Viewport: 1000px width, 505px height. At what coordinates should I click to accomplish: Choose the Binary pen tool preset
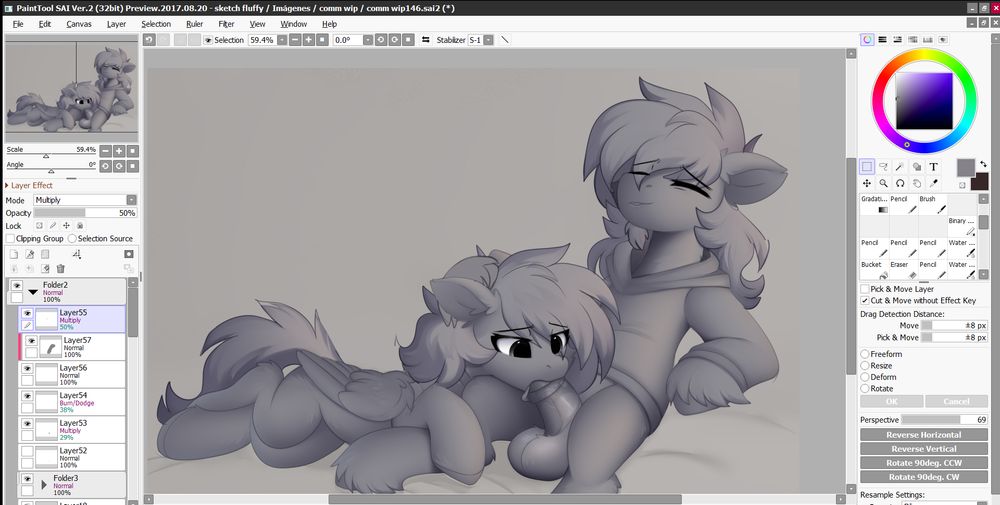[x=962, y=226]
